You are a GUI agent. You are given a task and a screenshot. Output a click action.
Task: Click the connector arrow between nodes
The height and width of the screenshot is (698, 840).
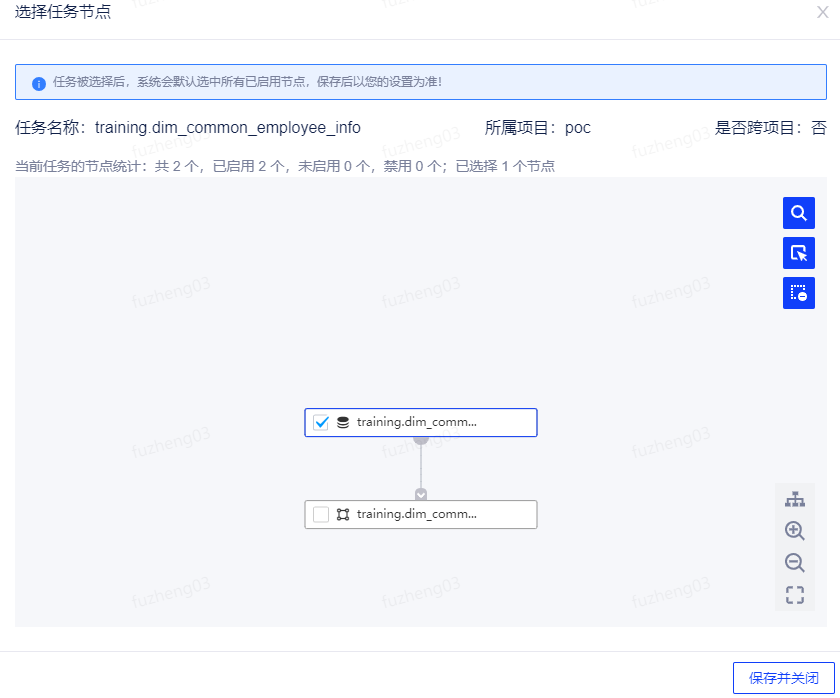click(x=421, y=494)
